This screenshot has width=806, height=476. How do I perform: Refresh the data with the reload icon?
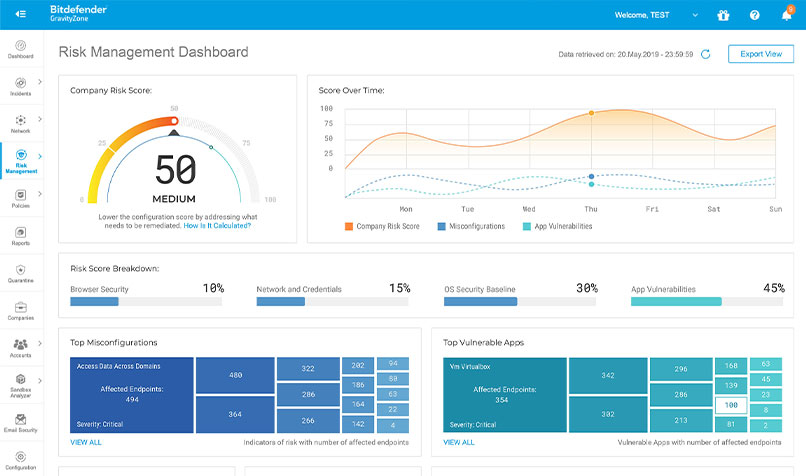click(x=706, y=54)
